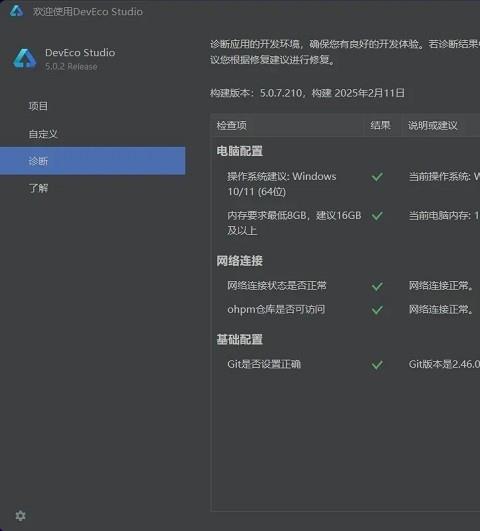Click the title bar DevEco app icon
The height and width of the screenshot is (531, 480).
tap(16, 10)
